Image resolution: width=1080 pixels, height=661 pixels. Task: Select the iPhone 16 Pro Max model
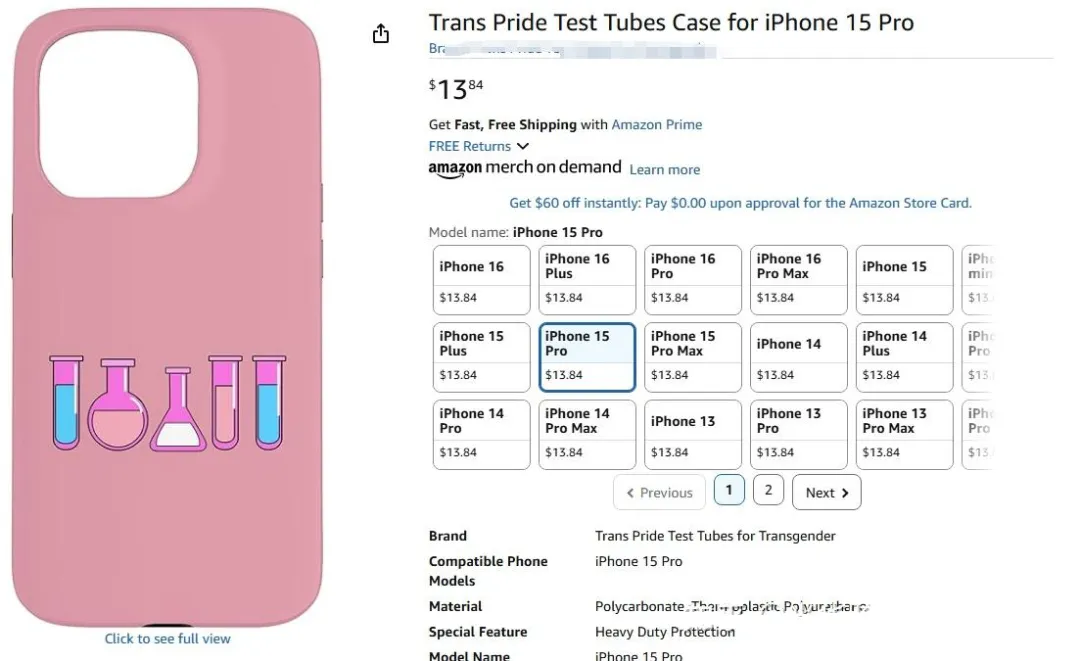pyautogui.click(x=799, y=280)
